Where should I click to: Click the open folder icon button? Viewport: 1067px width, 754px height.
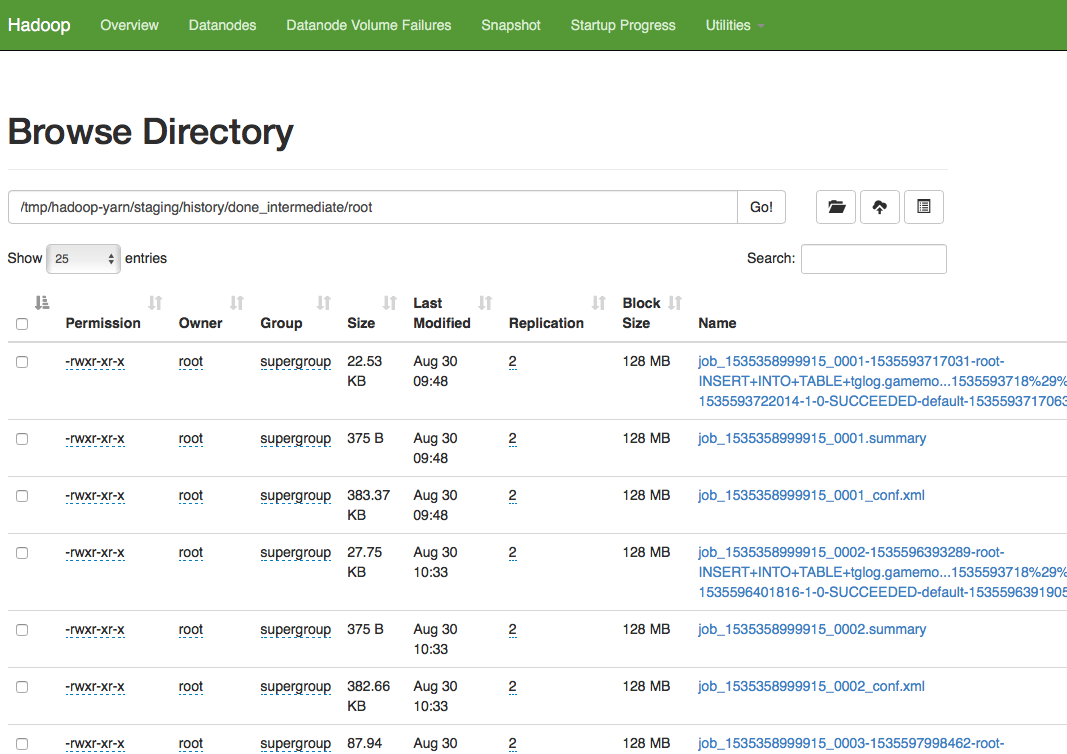pos(836,207)
